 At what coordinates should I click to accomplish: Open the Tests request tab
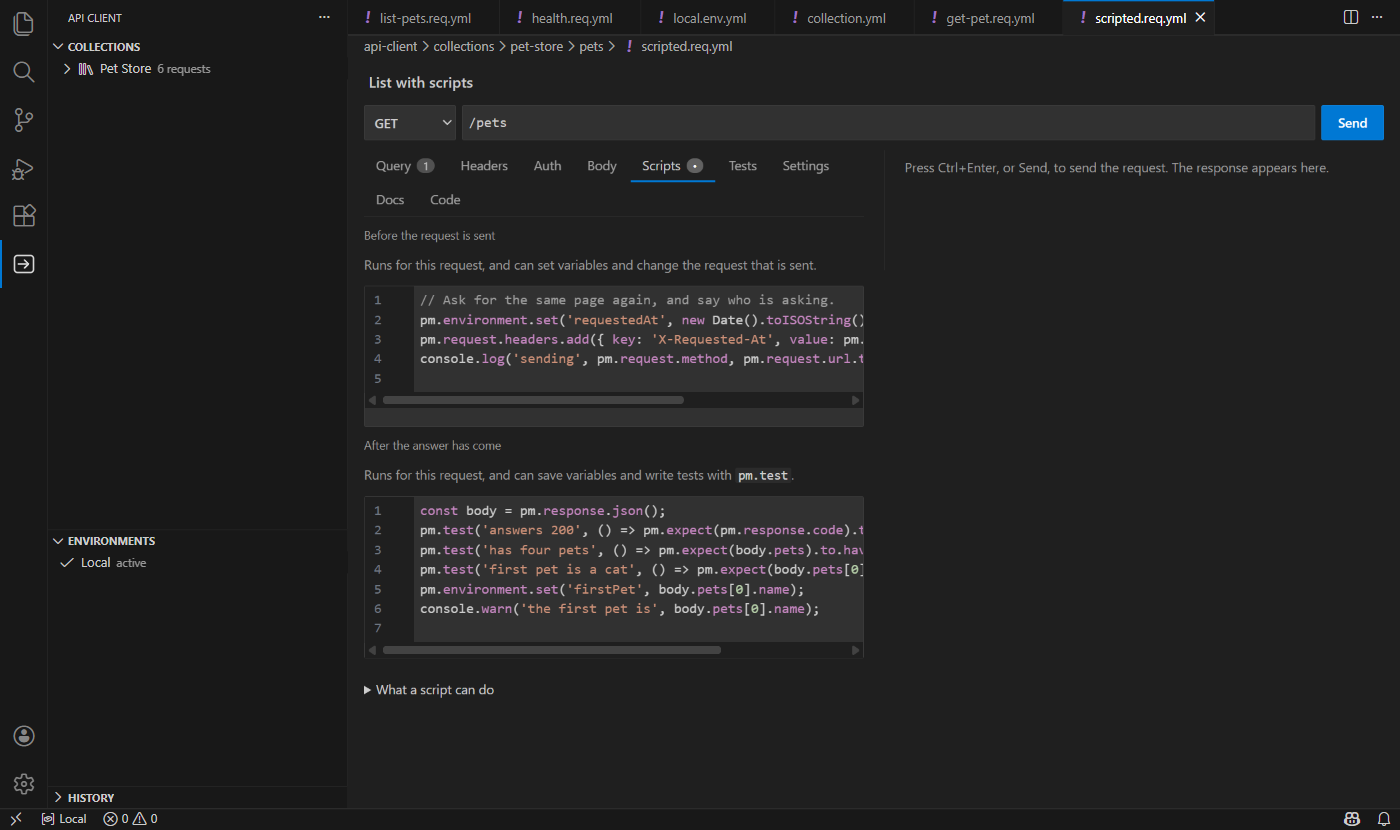pyautogui.click(x=743, y=166)
